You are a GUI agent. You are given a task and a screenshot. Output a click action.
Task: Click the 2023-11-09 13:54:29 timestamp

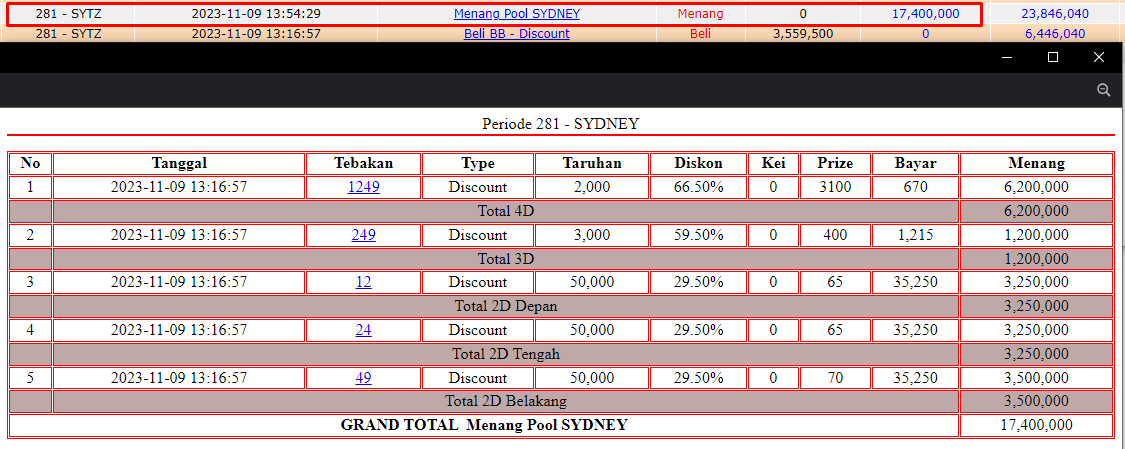click(x=256, y=14)
